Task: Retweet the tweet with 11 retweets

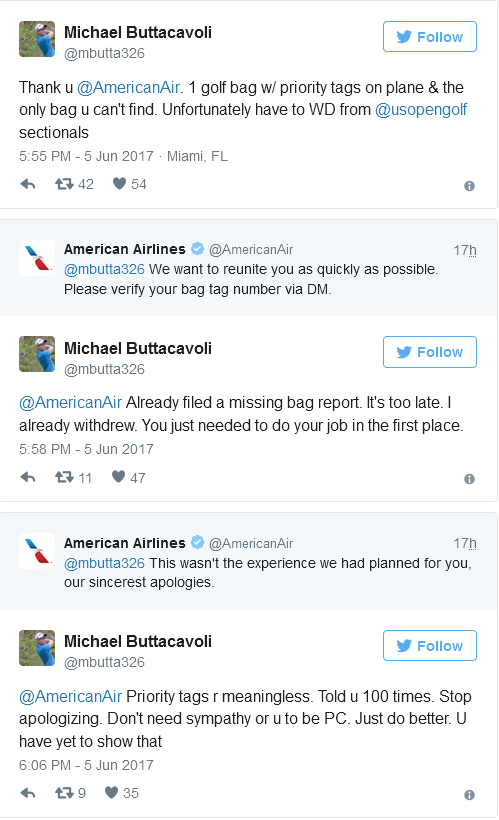Action: pyautogui.click(x=64, y=477)
